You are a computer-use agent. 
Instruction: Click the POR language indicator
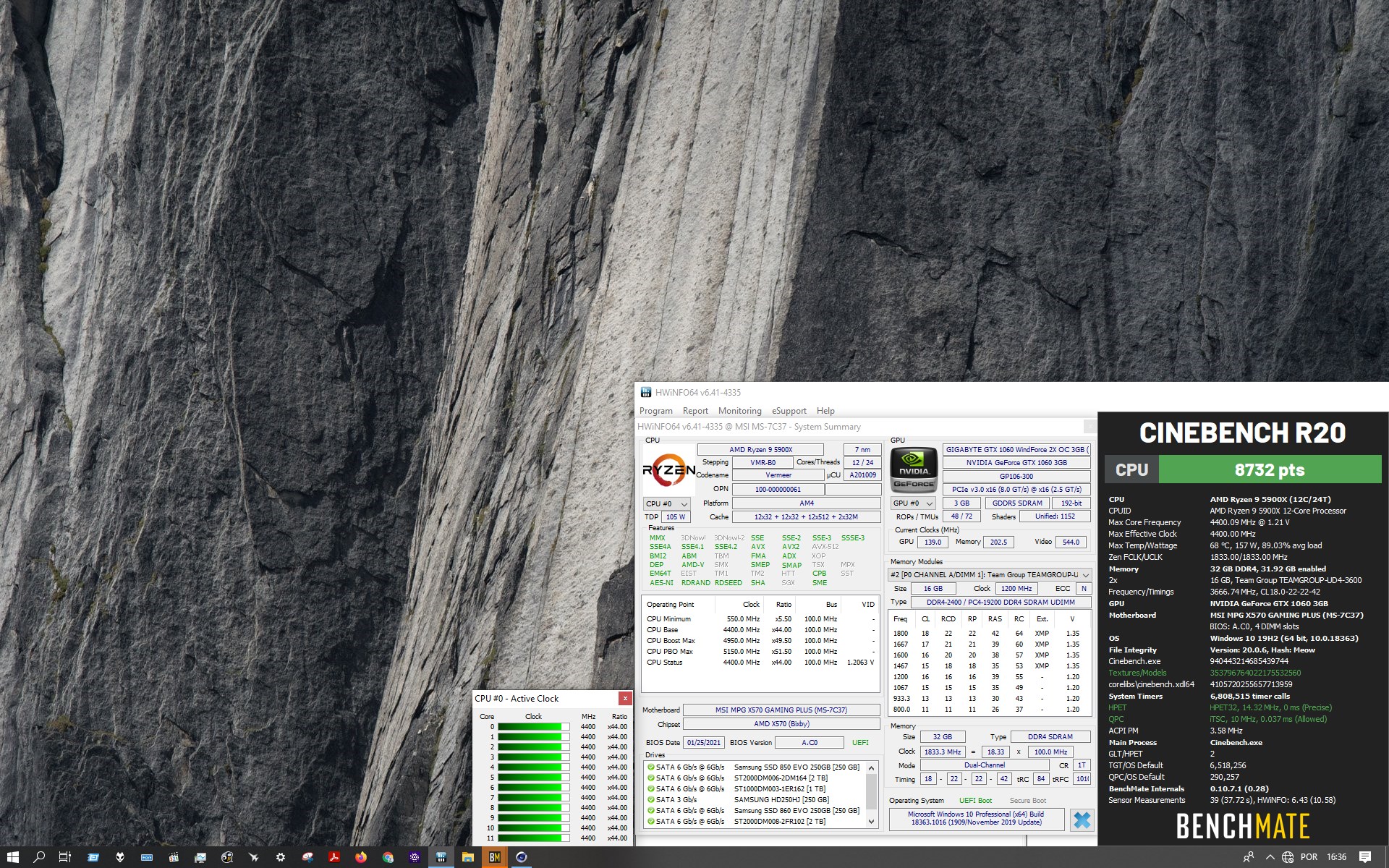[x=1309, y=857]
